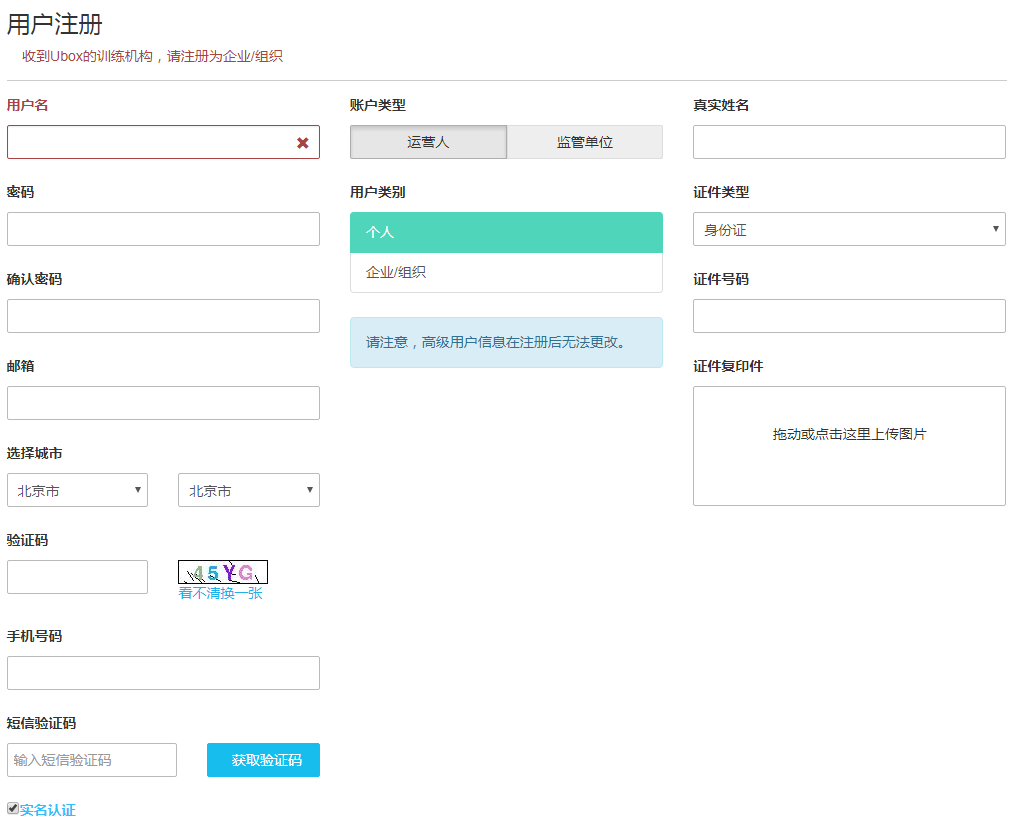Select 监管单位 account type
Screen dimensions: 1032x833
click(584, 142)
